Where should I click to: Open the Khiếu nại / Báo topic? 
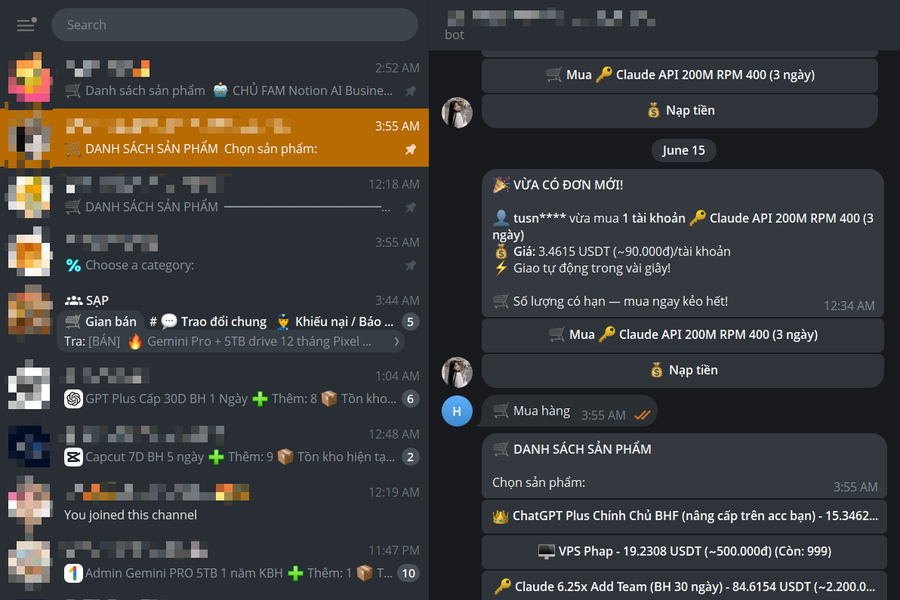click(x=335, y=322)
